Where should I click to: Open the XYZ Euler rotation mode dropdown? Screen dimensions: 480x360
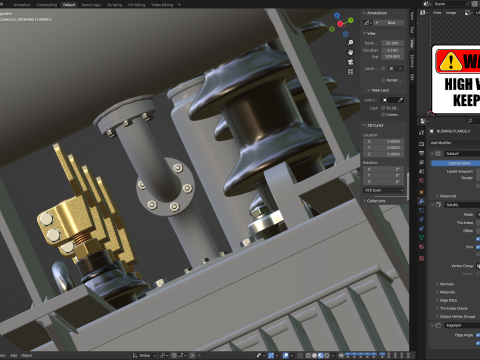pyautogui.click(x=384, y=190)
